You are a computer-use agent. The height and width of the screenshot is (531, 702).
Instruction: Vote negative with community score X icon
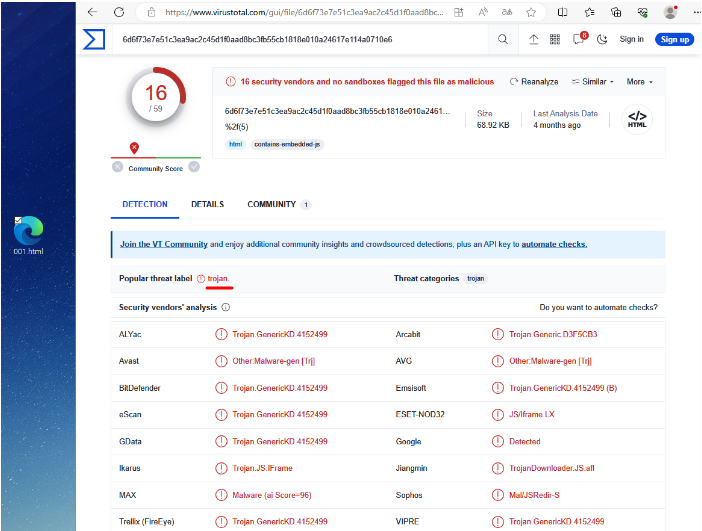coord(117,167)
